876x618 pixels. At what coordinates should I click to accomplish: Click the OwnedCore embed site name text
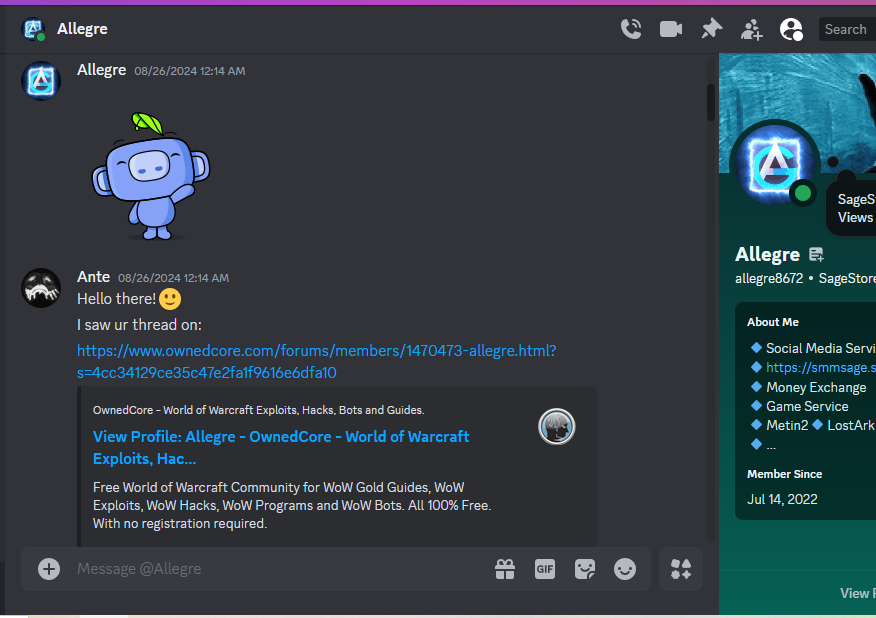click(258, 410)
